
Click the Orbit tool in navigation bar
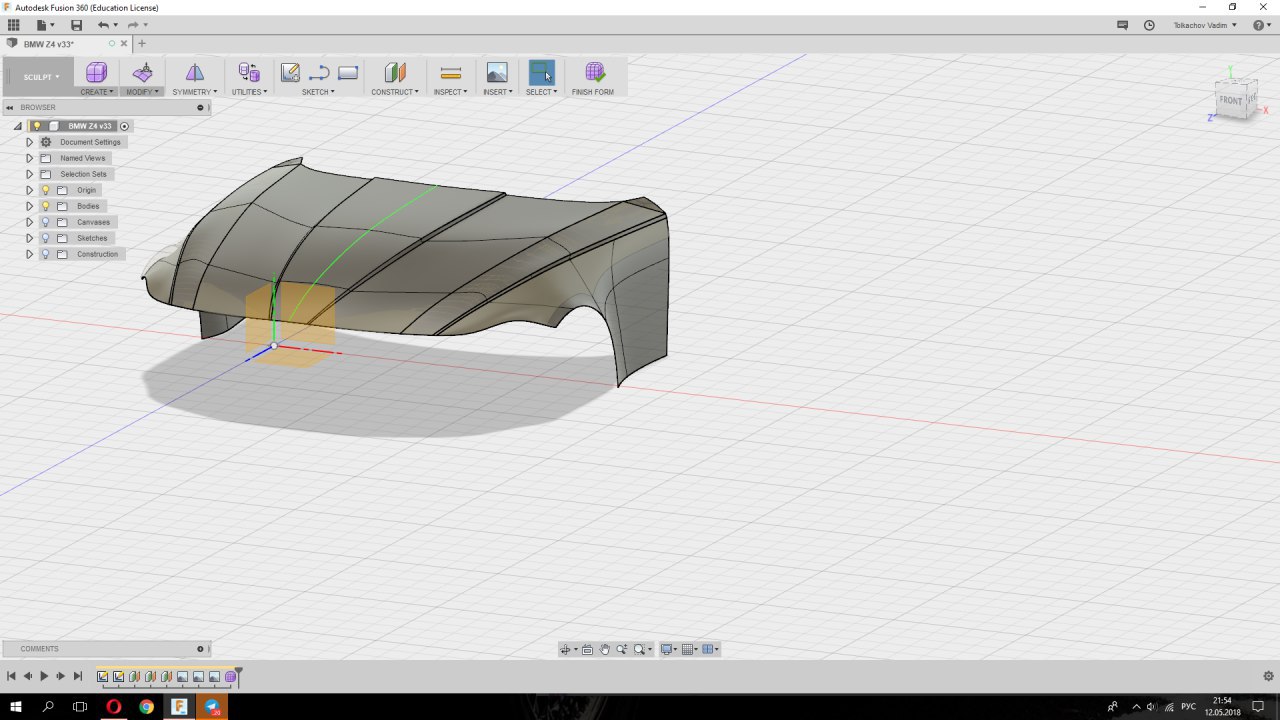[x=565, y=649]
